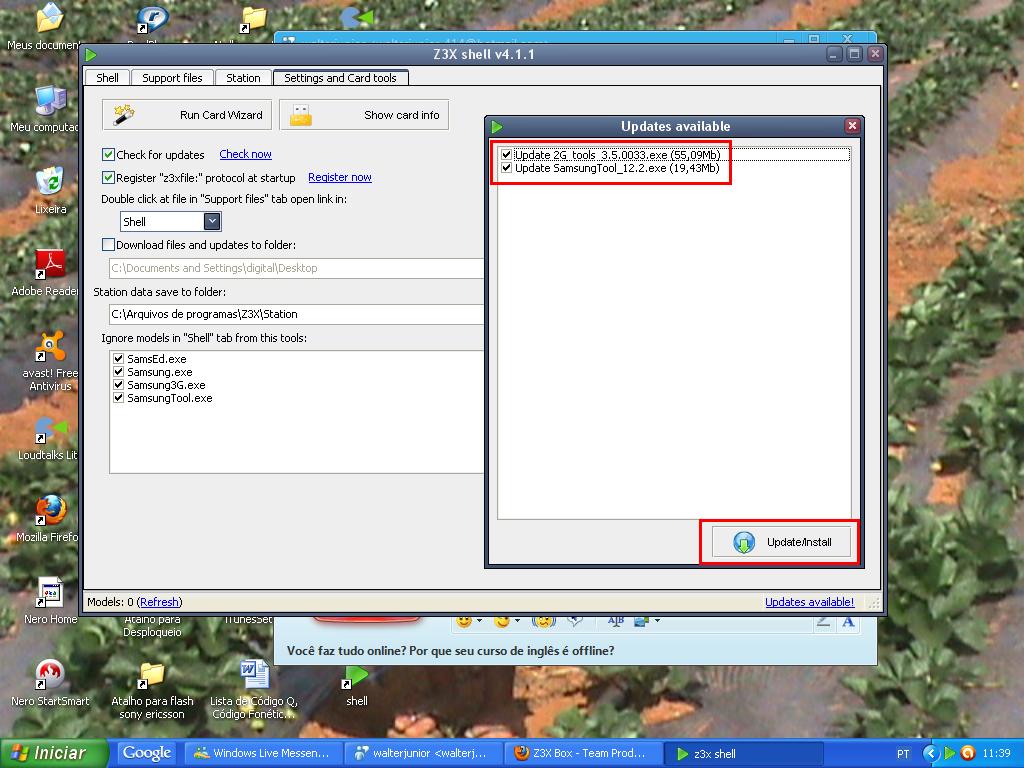This screenshot has height=768, width=1024.
Task: Enable Download files and updates to folder
Action: click(x=108, y=245)
